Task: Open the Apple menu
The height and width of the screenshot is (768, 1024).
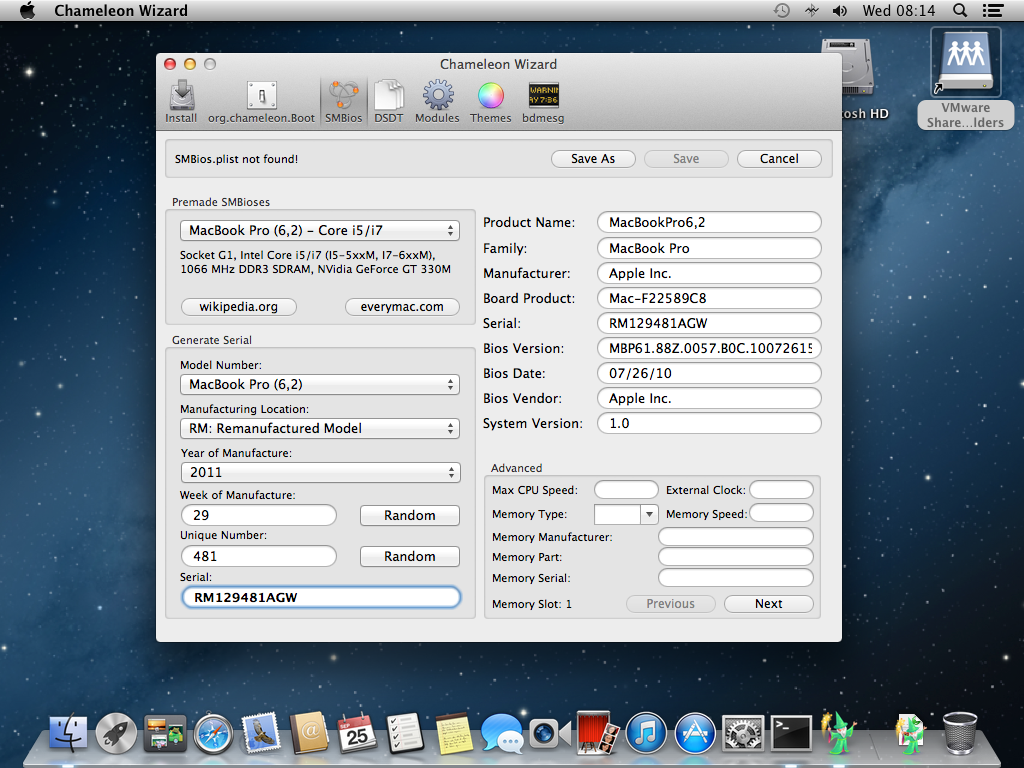Action: tap(27, 11)
